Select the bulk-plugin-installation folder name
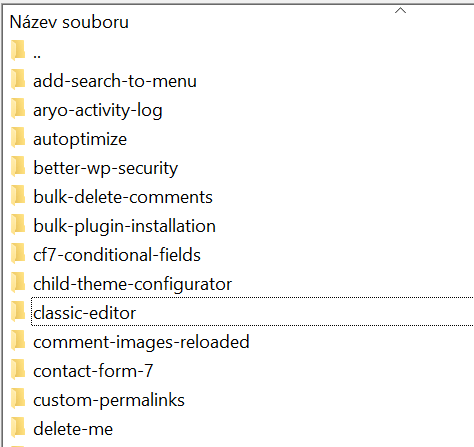 [124, 226]
